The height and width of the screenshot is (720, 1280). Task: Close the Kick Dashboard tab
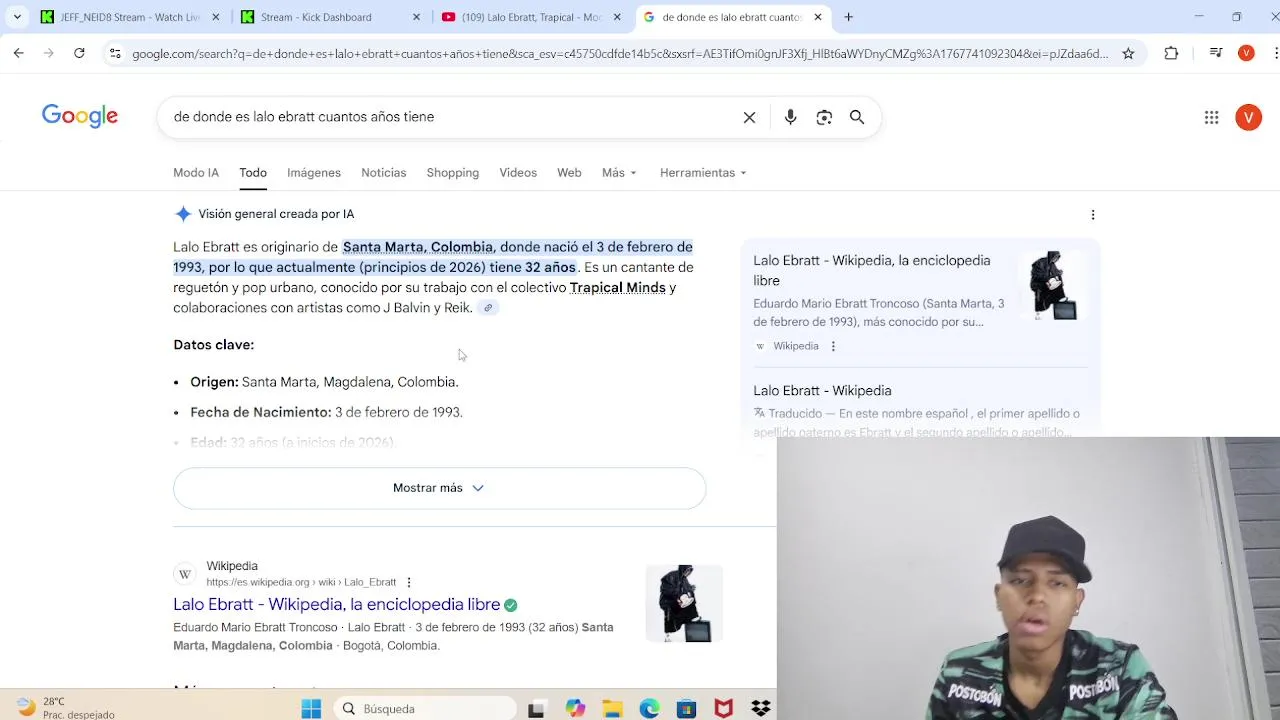pos(416,17)
